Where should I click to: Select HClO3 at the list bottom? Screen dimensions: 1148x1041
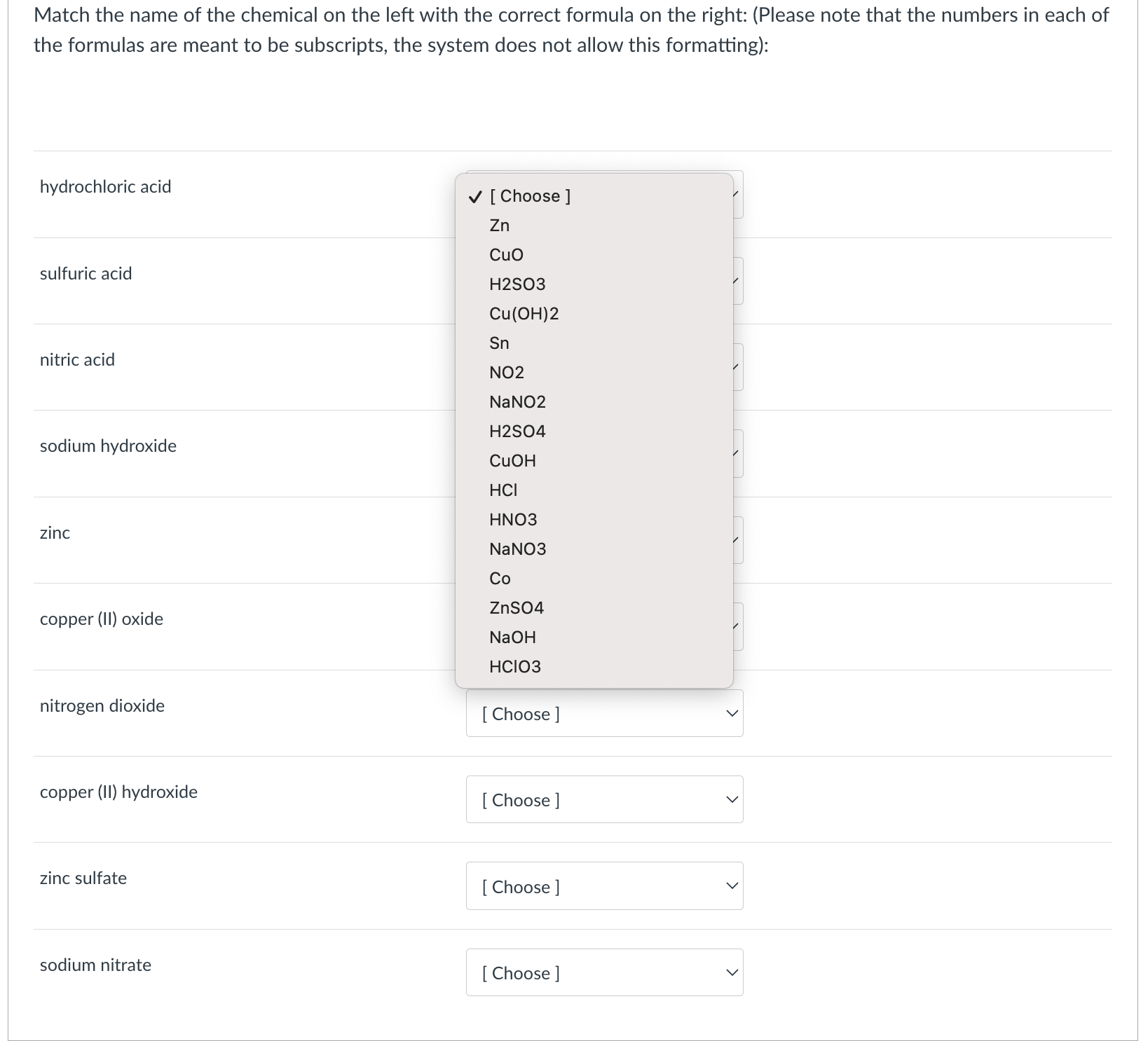click(515, 667)
